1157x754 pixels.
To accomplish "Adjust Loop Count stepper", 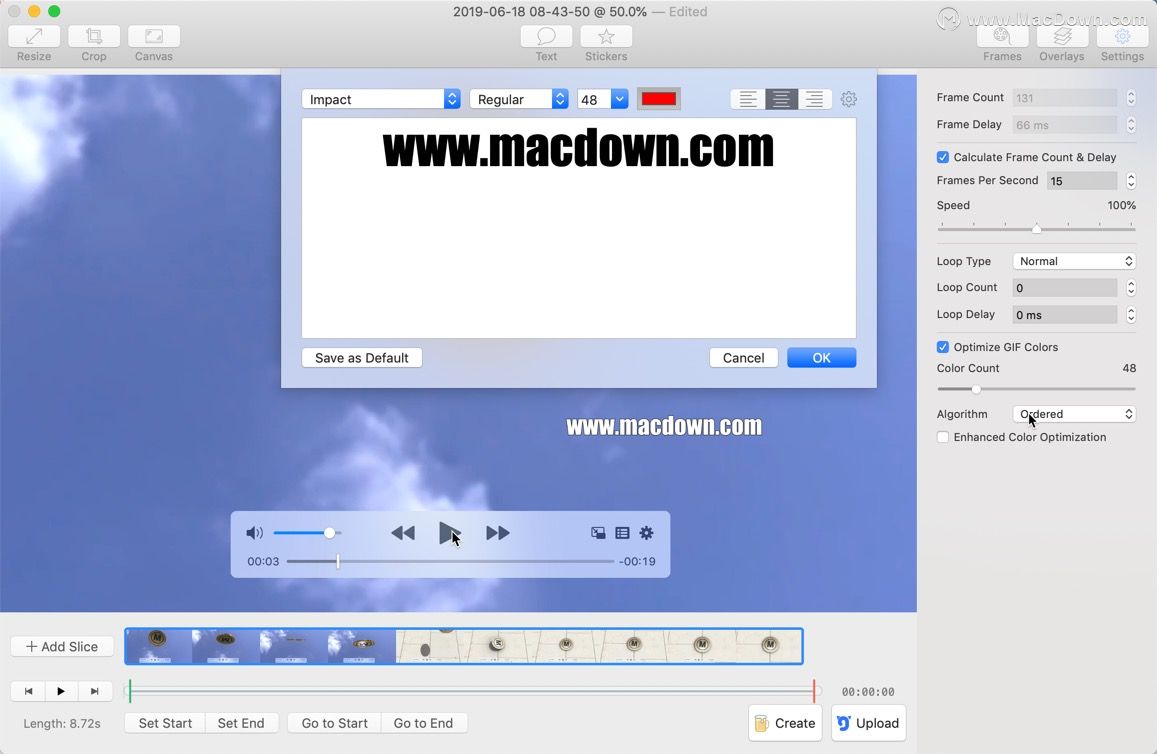I will click(1130, 288).
